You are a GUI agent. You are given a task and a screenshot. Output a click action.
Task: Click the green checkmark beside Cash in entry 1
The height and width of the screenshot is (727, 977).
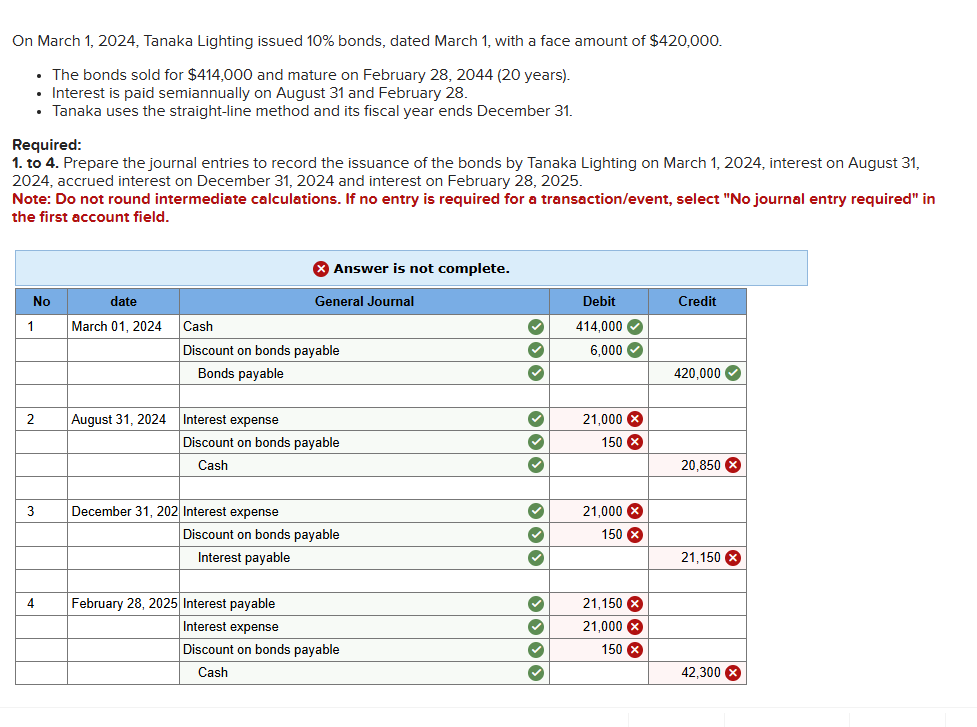536,326
